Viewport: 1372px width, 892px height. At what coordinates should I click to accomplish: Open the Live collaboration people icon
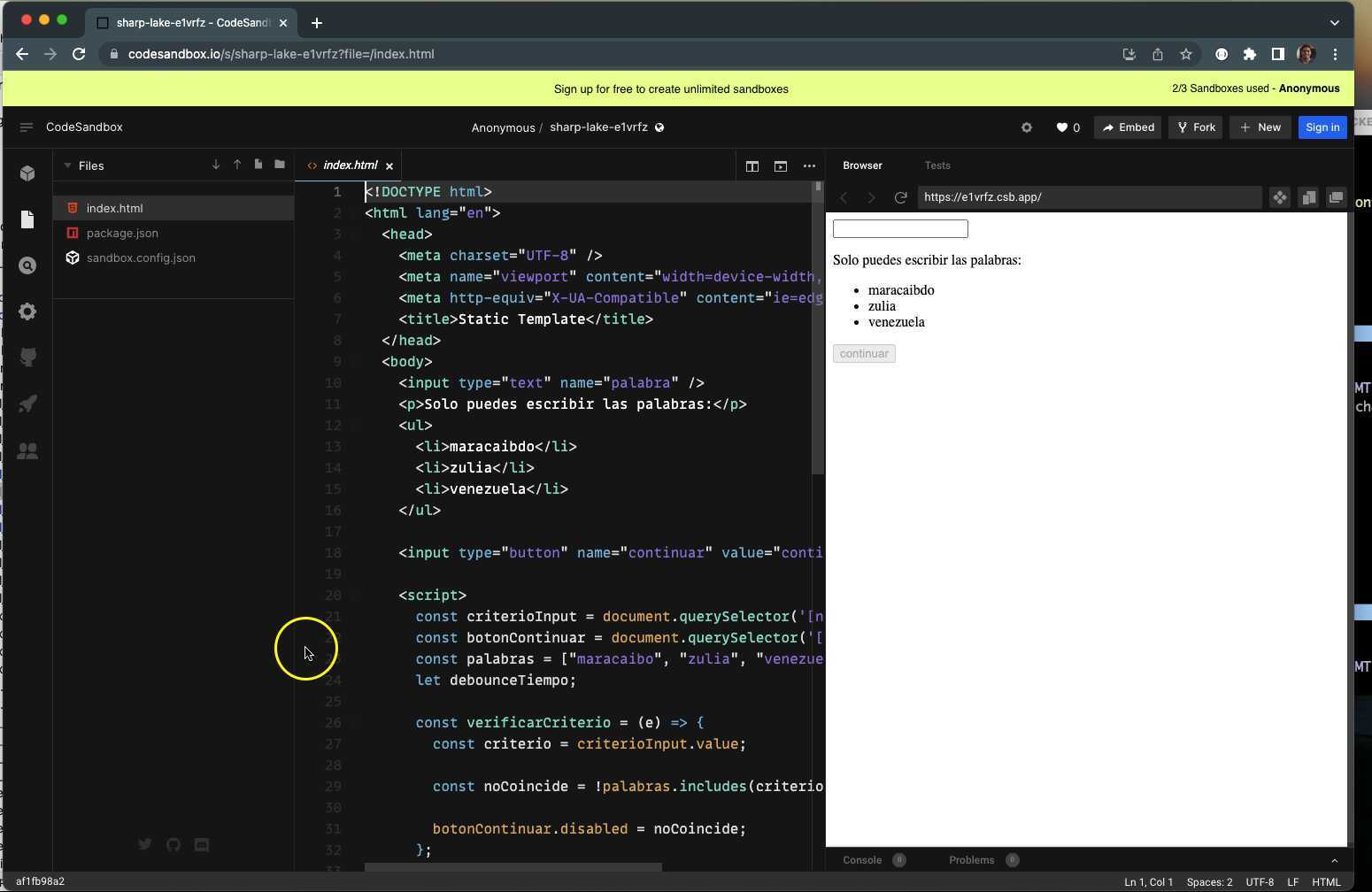coord(27,451)
